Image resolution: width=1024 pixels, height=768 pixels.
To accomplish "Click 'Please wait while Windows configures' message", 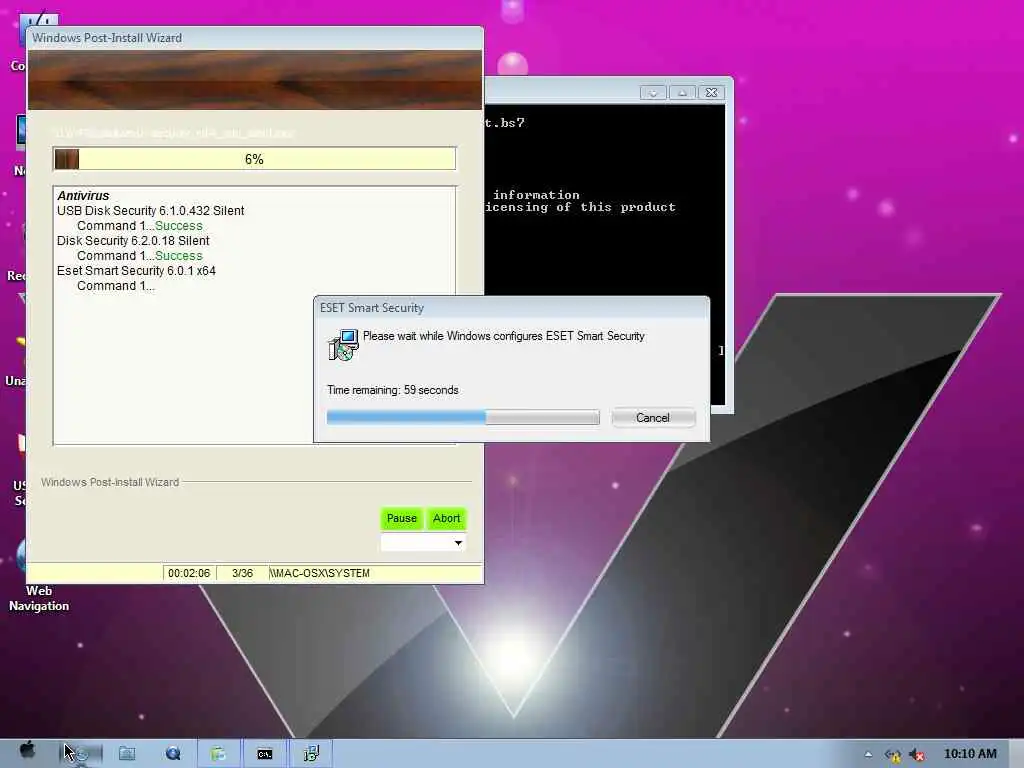I will (x=504, y=336).
